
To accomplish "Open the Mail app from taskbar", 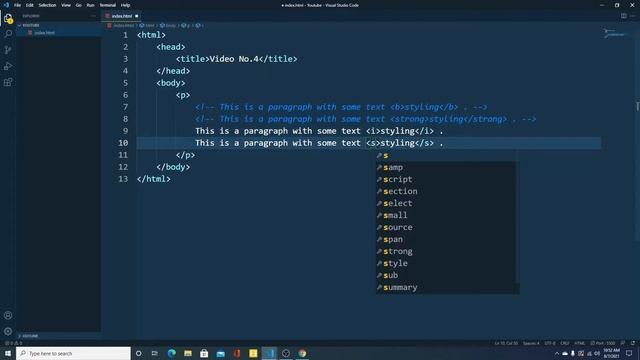I will 220,353.
